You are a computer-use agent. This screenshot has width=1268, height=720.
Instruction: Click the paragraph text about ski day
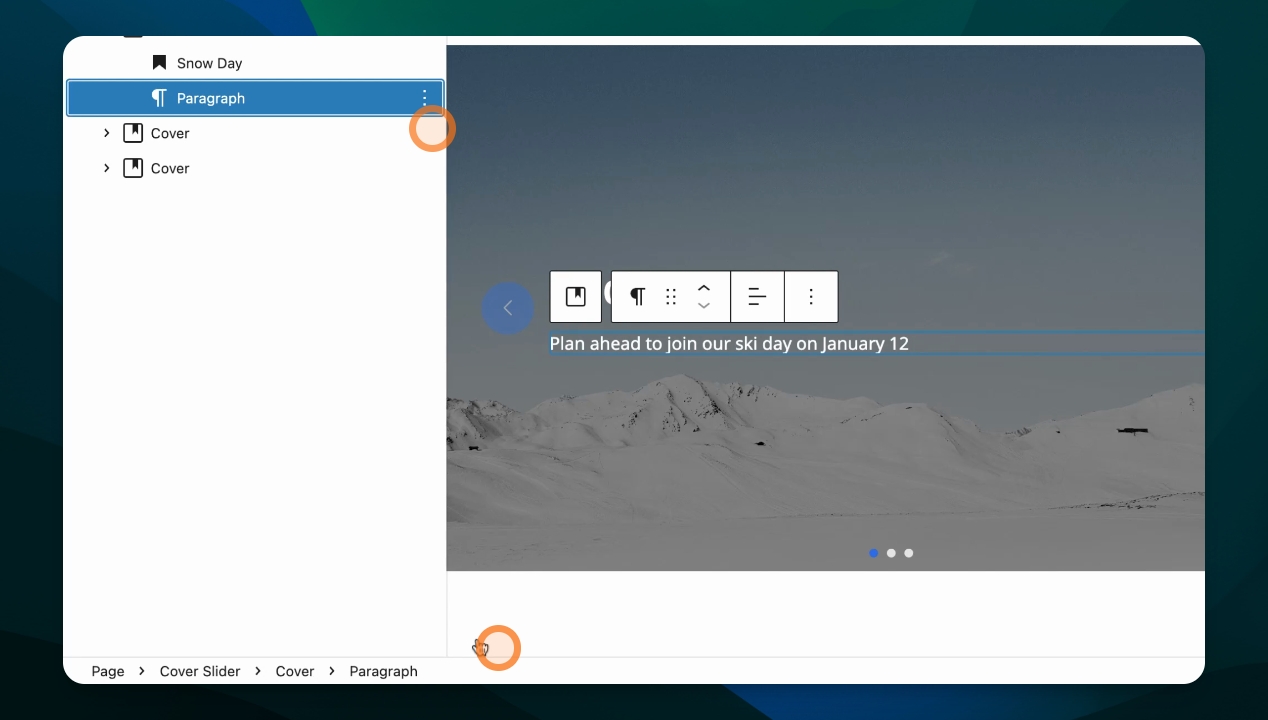[x=729, y=343]
